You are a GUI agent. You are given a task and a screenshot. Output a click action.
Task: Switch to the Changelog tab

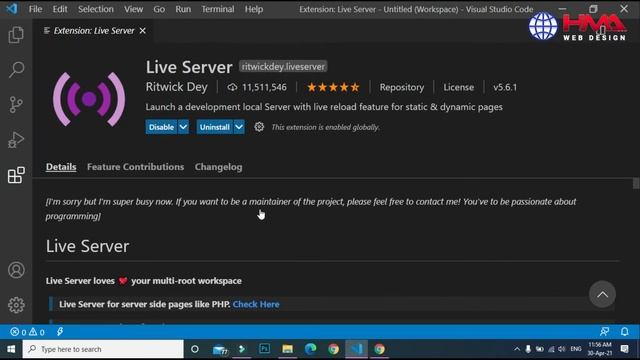(218, 167)
